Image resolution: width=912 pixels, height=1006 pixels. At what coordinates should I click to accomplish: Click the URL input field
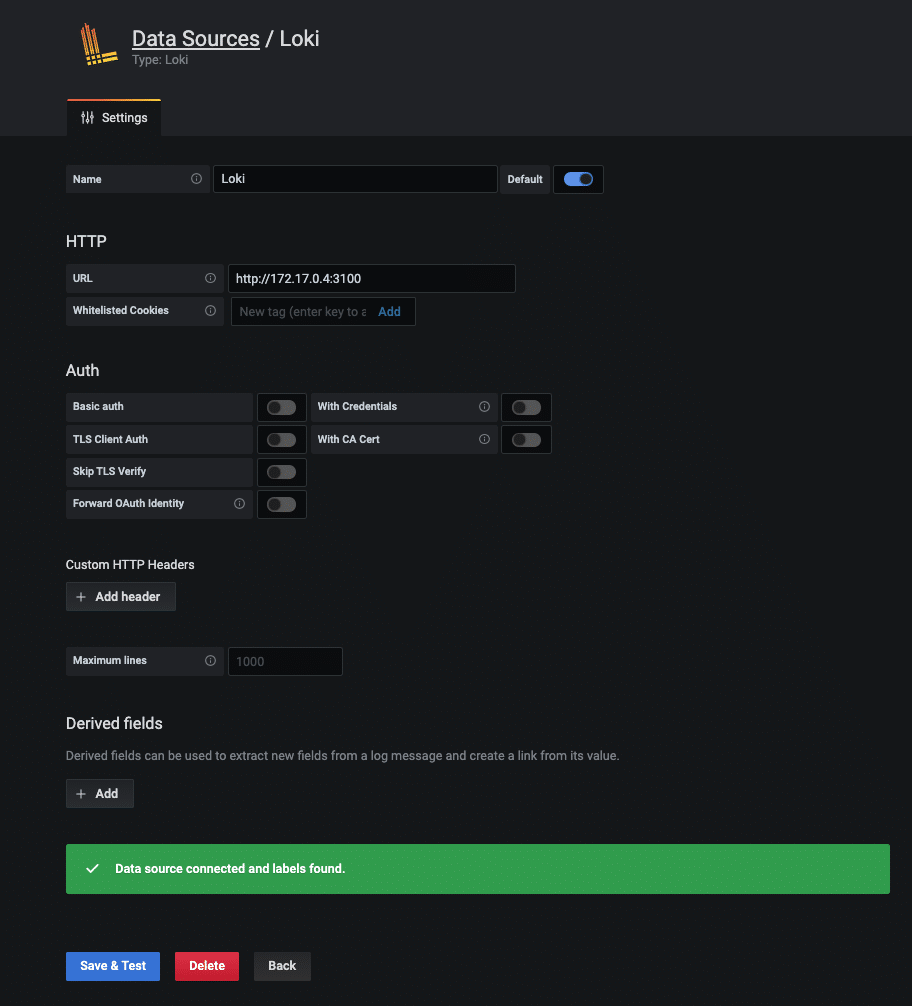[x=371, y=278]
